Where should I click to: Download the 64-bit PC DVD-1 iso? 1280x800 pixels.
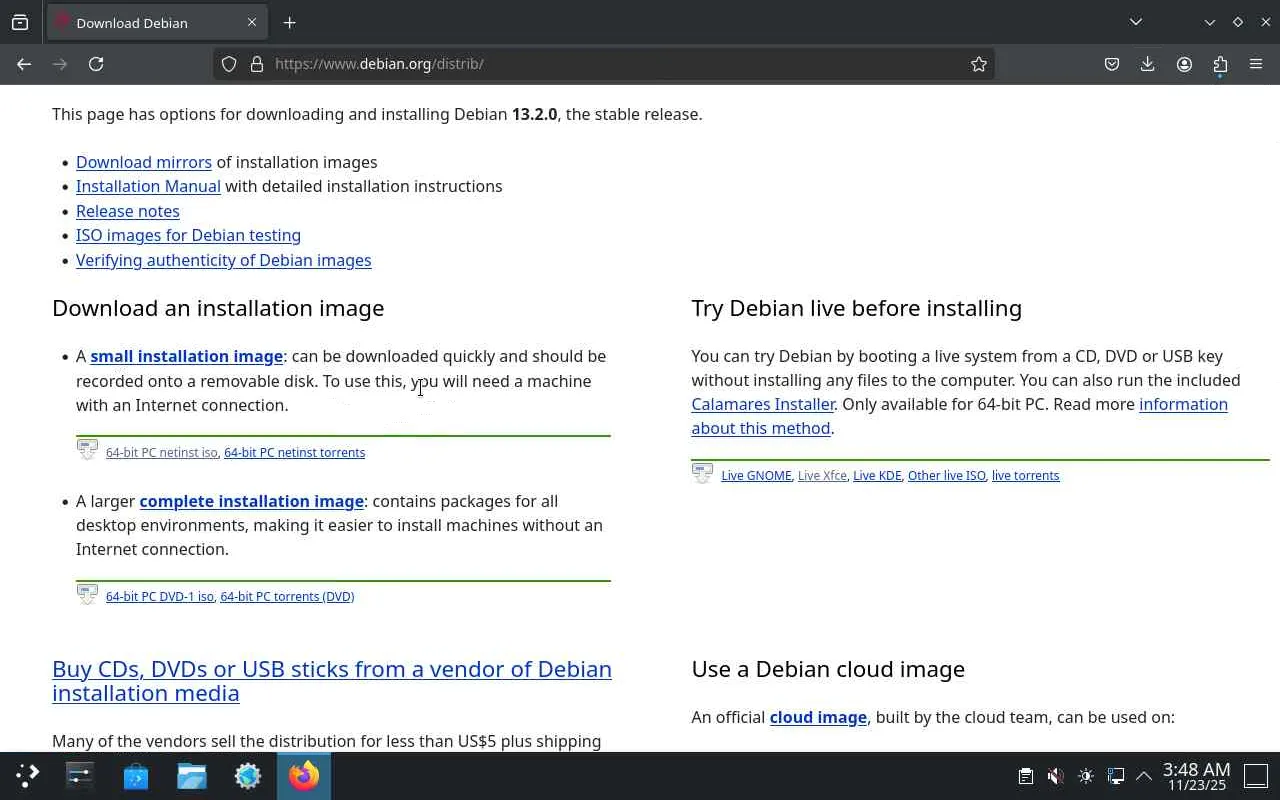[160, 596]
